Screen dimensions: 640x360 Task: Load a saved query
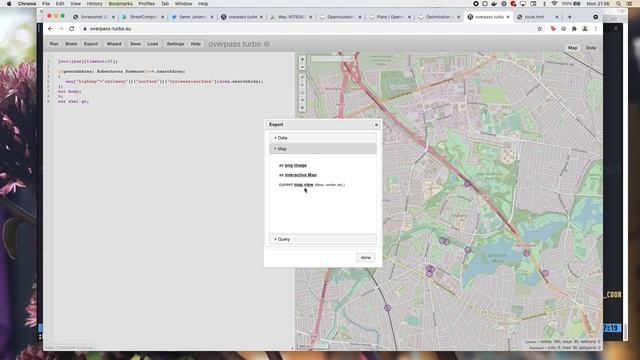click(x=153, y=44)
